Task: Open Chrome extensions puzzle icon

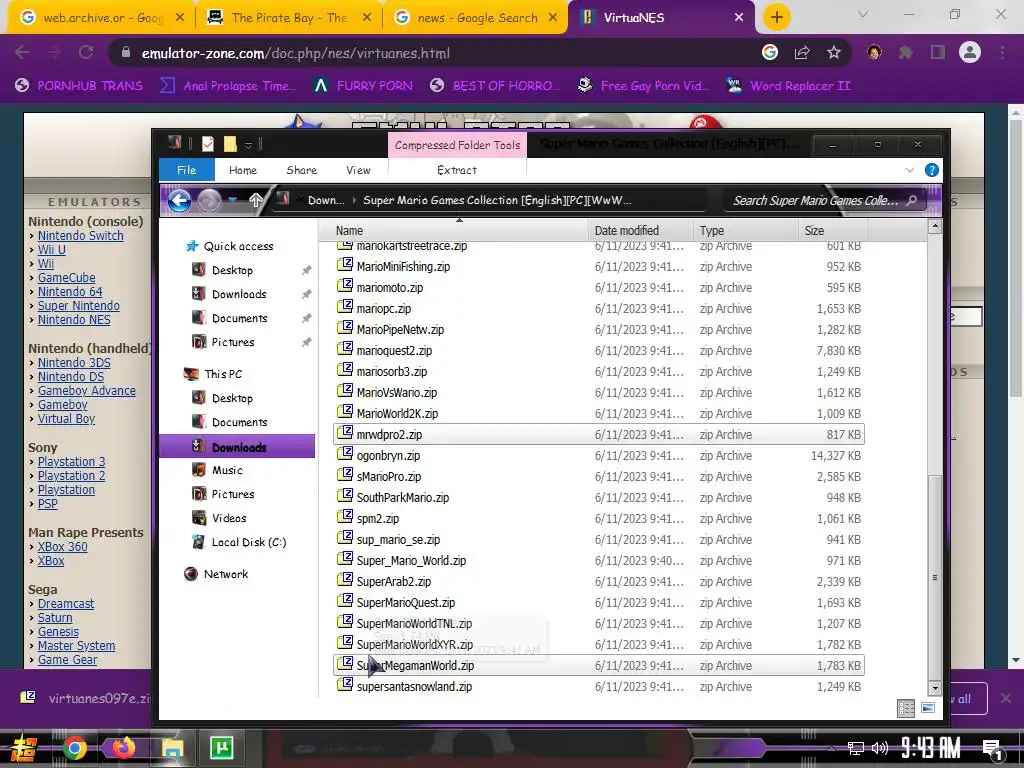Action: point(905,53)
